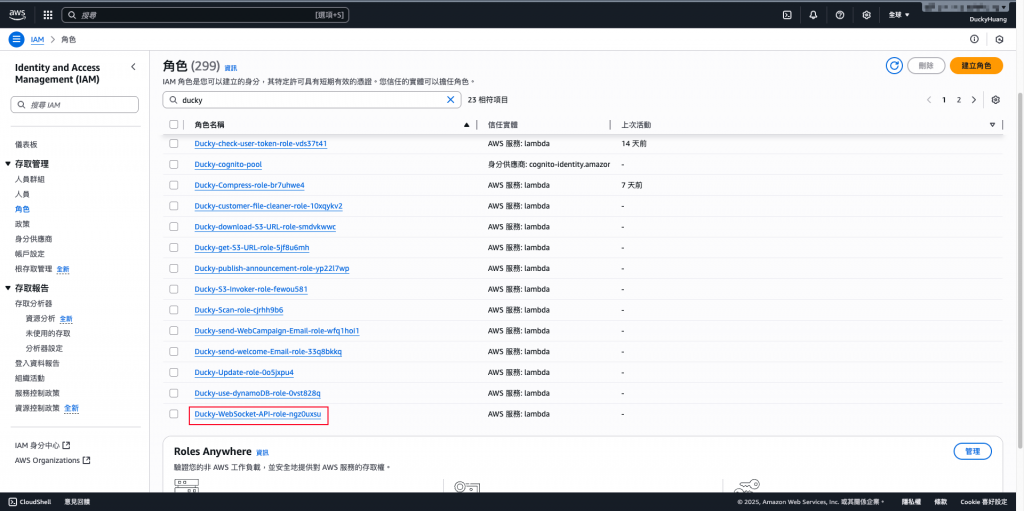Open the notifications bell icon
The height and width of the screenshot is (511, 1024).
click(x=813, y=14)
